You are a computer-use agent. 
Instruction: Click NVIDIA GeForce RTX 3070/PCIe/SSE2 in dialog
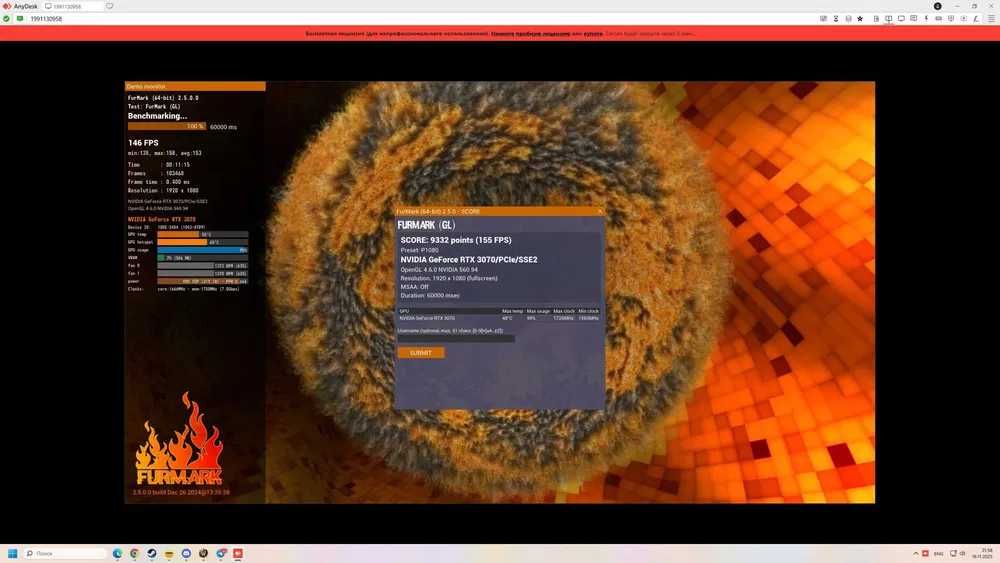click(469, 260)
